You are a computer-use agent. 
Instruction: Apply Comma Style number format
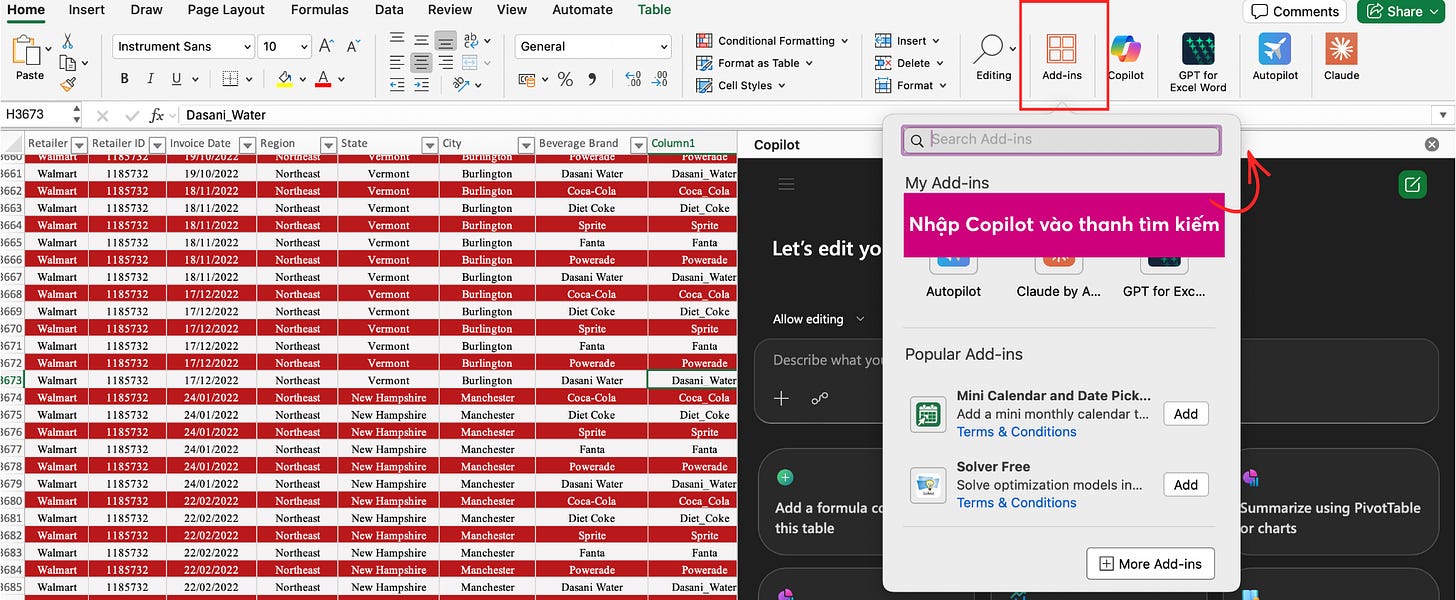tap(594, 80)
